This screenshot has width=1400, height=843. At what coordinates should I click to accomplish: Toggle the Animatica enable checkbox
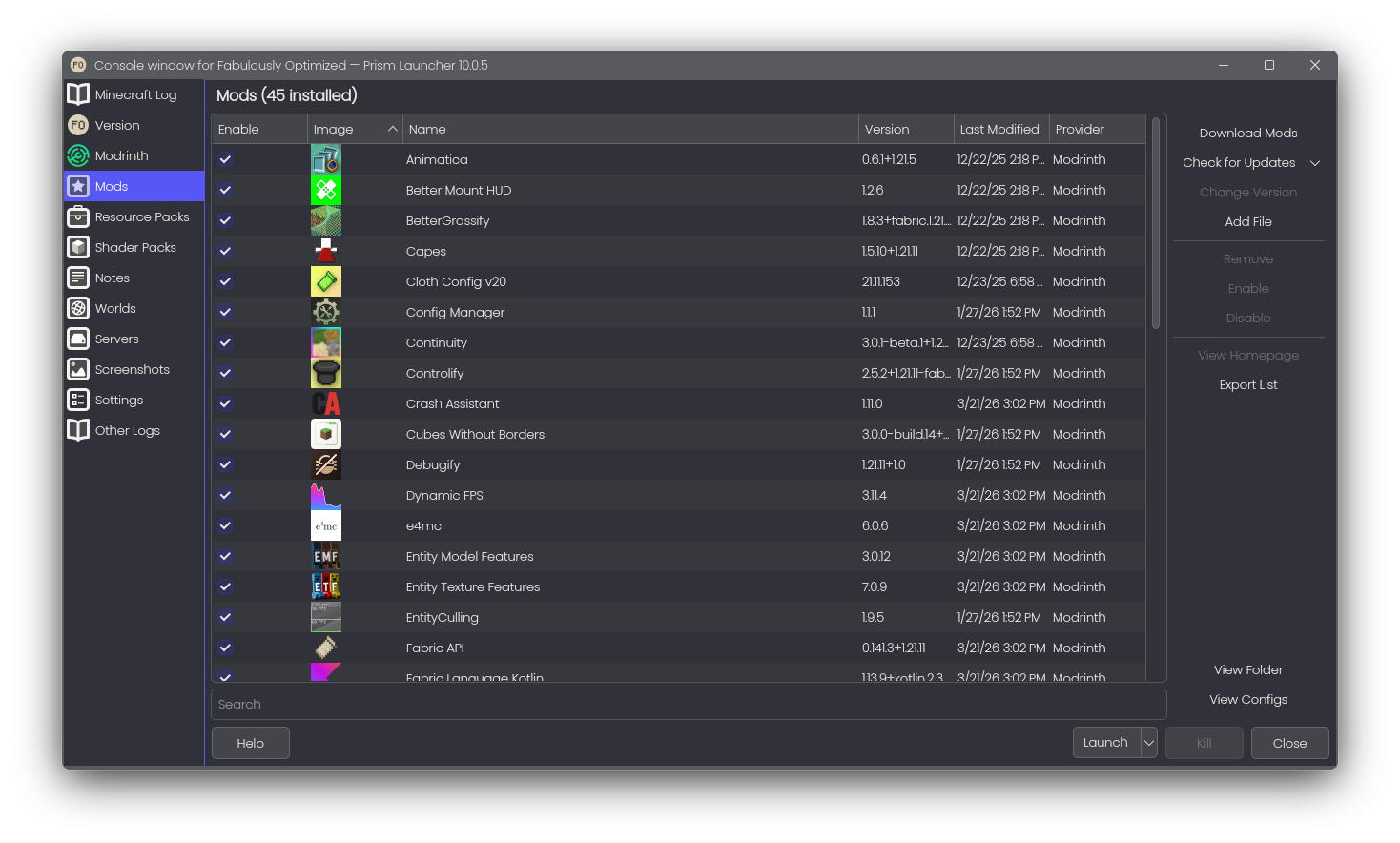[x=225, y=159]
